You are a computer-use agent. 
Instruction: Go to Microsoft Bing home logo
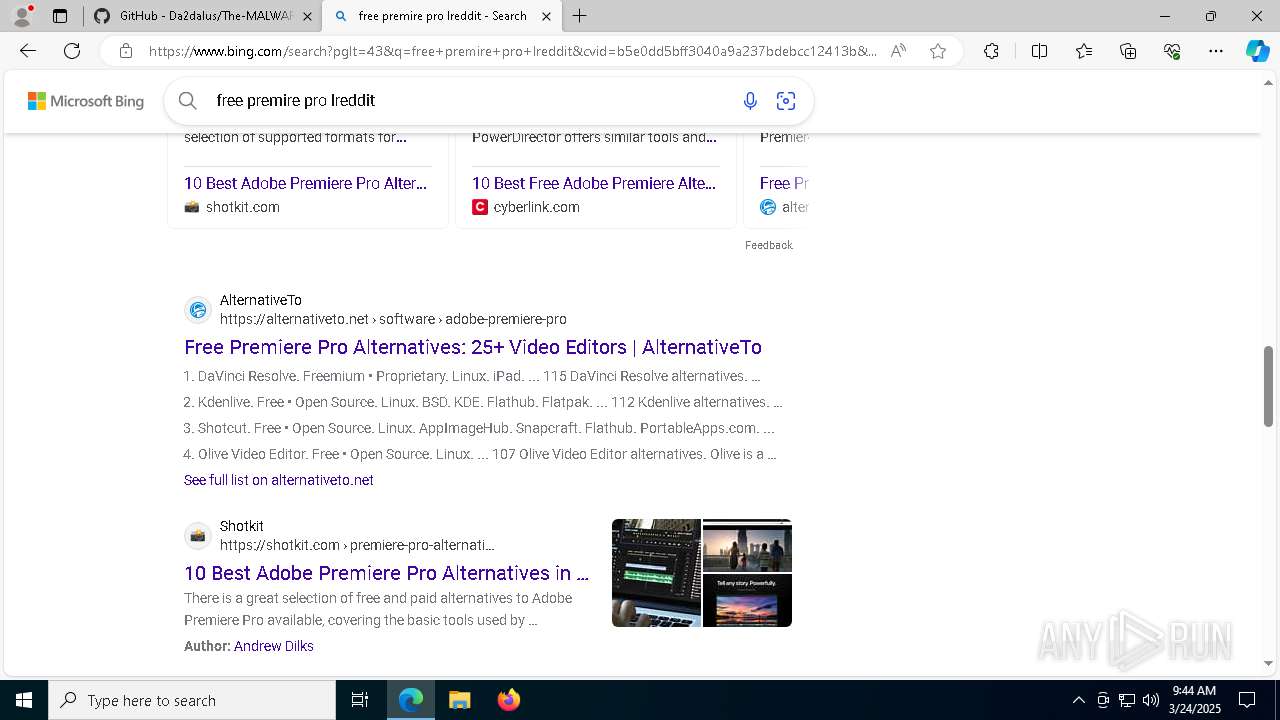pos(86,101)
